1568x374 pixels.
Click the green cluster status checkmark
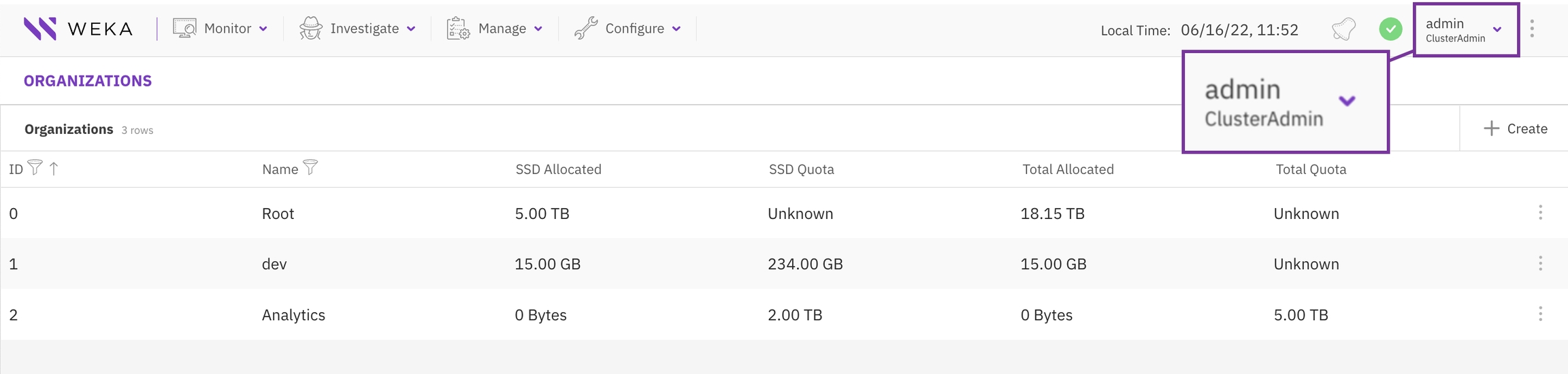coord(1390,29)
